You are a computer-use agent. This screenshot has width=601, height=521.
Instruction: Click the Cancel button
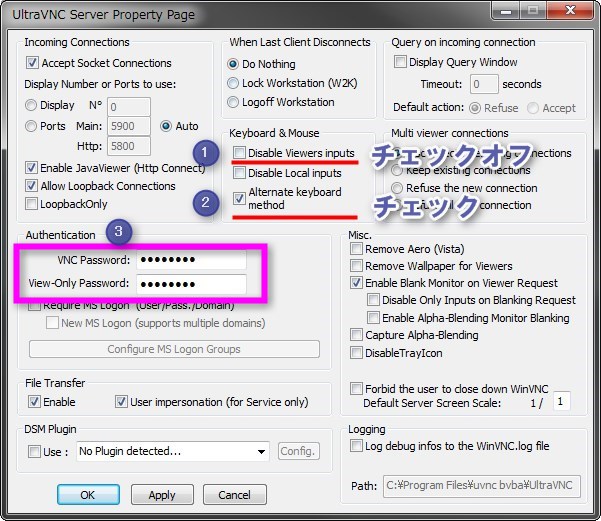tap(235, 495)
